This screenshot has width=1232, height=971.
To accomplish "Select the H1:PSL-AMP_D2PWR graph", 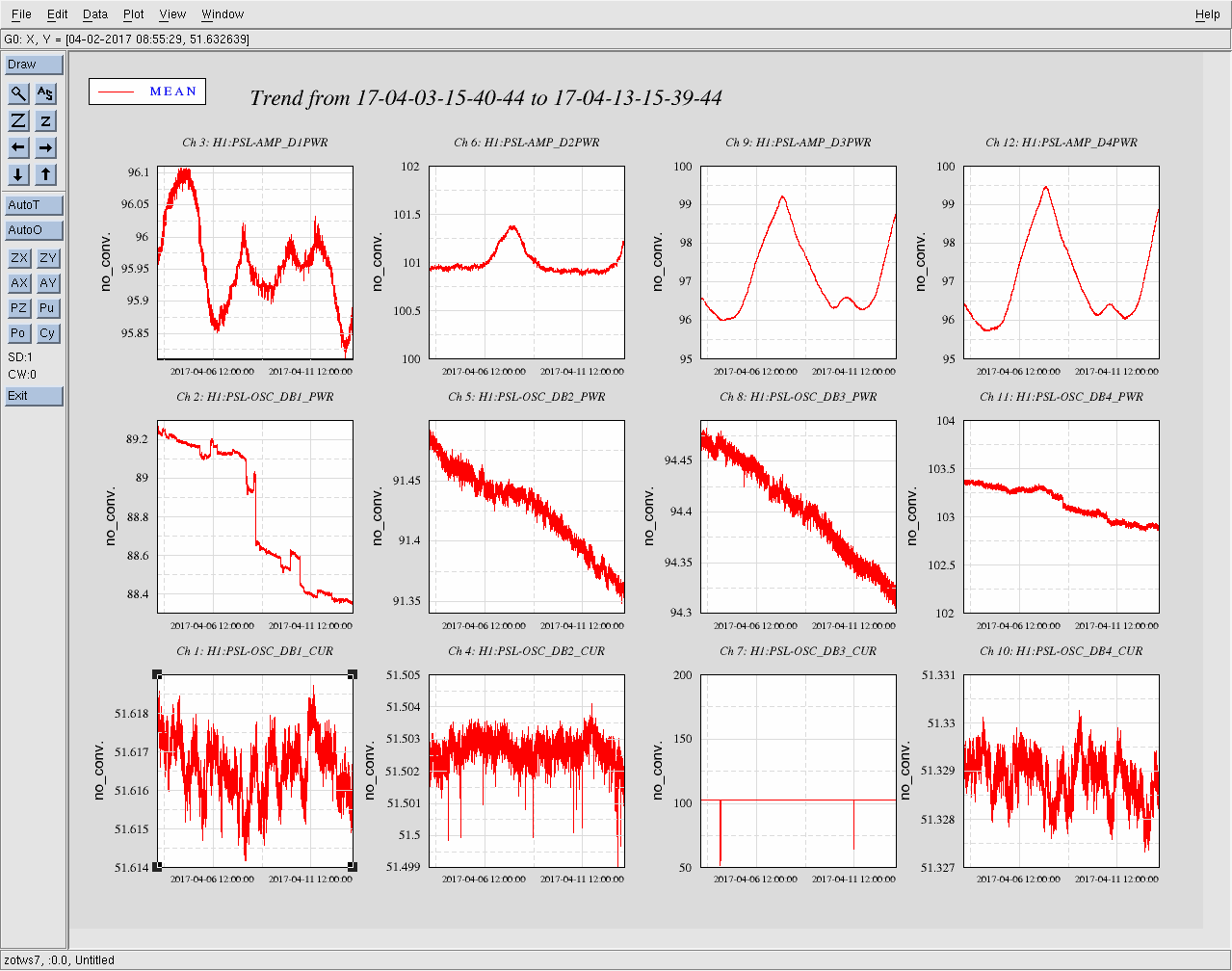I will (527, 263).
